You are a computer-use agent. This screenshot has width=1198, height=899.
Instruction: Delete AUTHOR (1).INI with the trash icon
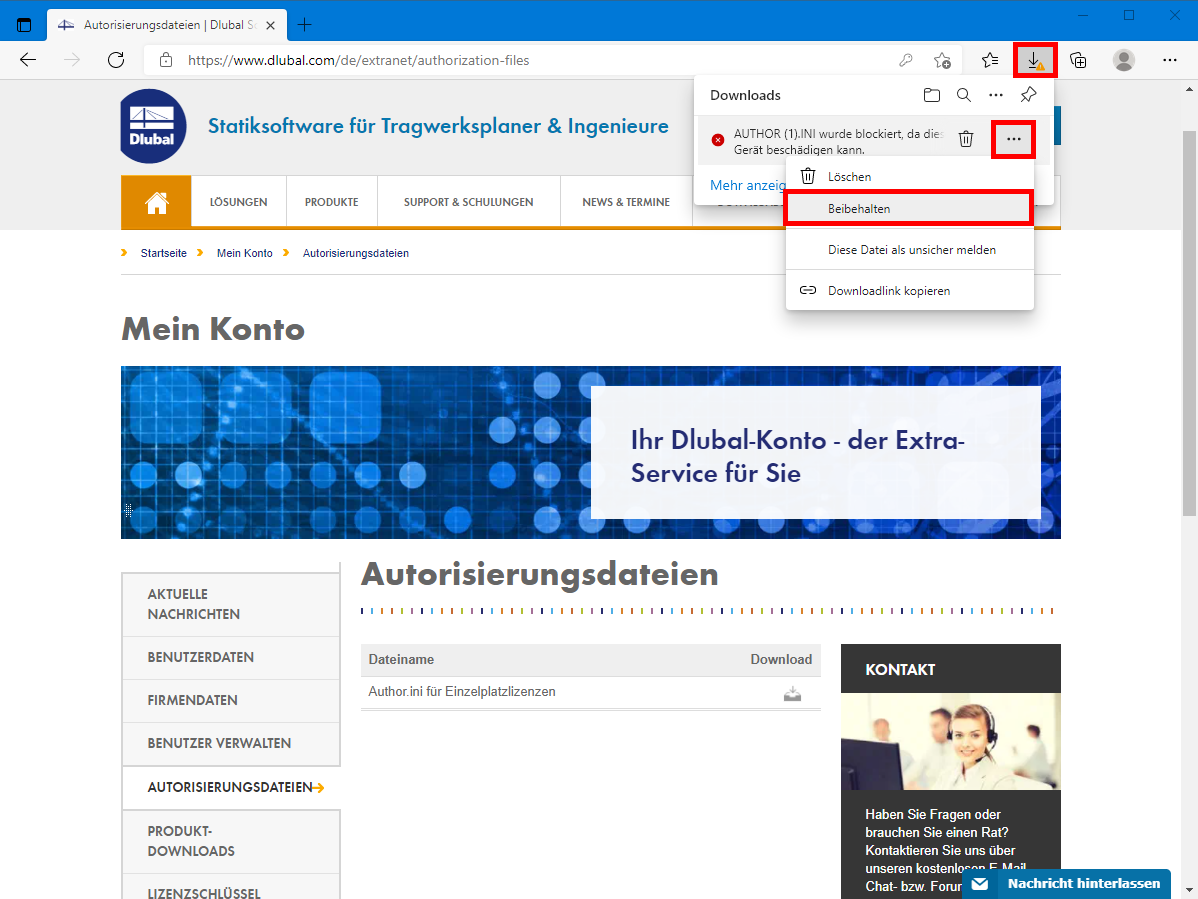[966, 139]
